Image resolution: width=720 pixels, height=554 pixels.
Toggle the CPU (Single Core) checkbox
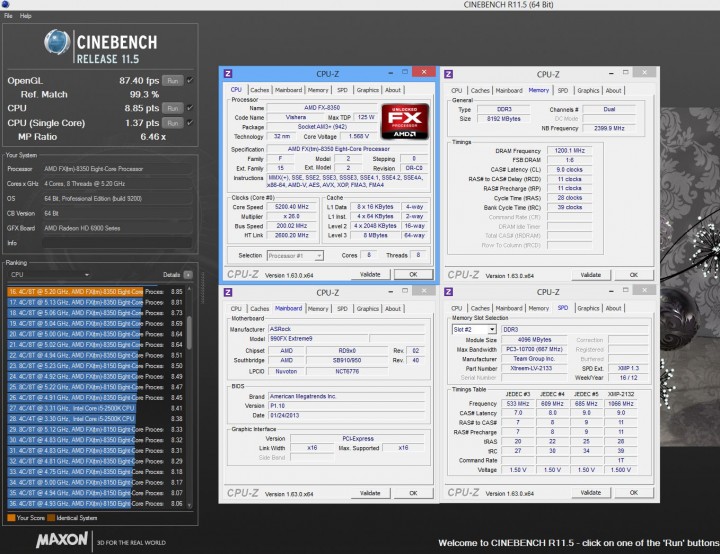[x=190, y=123]
